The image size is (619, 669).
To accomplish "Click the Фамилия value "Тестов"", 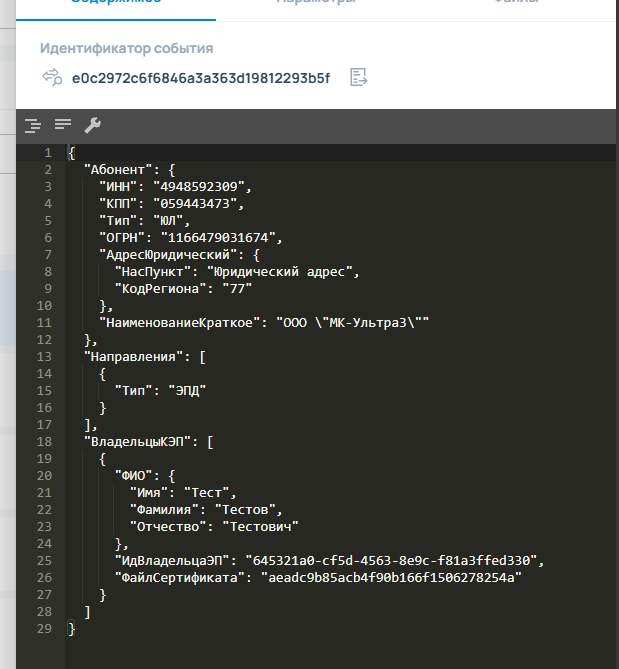I will coord(245,510).
